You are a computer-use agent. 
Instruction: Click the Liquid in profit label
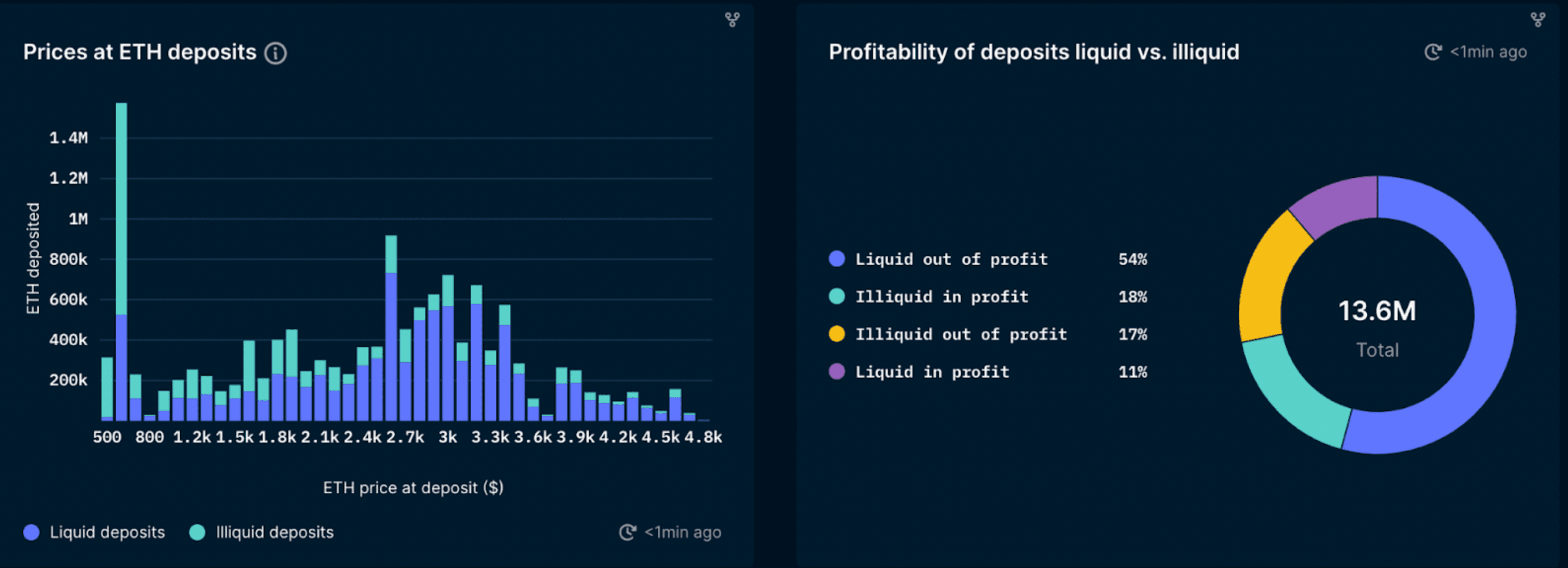tap(932, 371)
